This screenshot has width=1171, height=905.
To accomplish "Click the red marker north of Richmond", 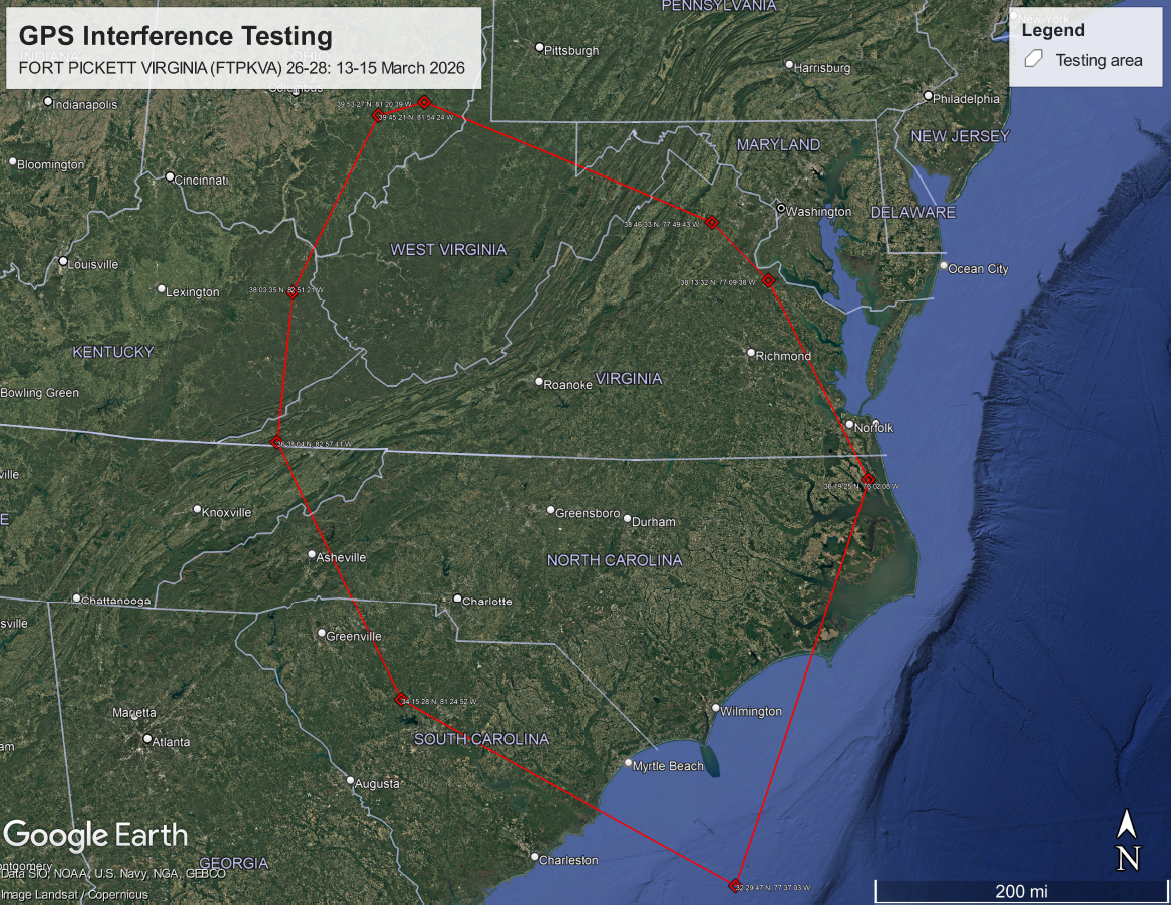I will pyautogui.click(x=768, y=280).
